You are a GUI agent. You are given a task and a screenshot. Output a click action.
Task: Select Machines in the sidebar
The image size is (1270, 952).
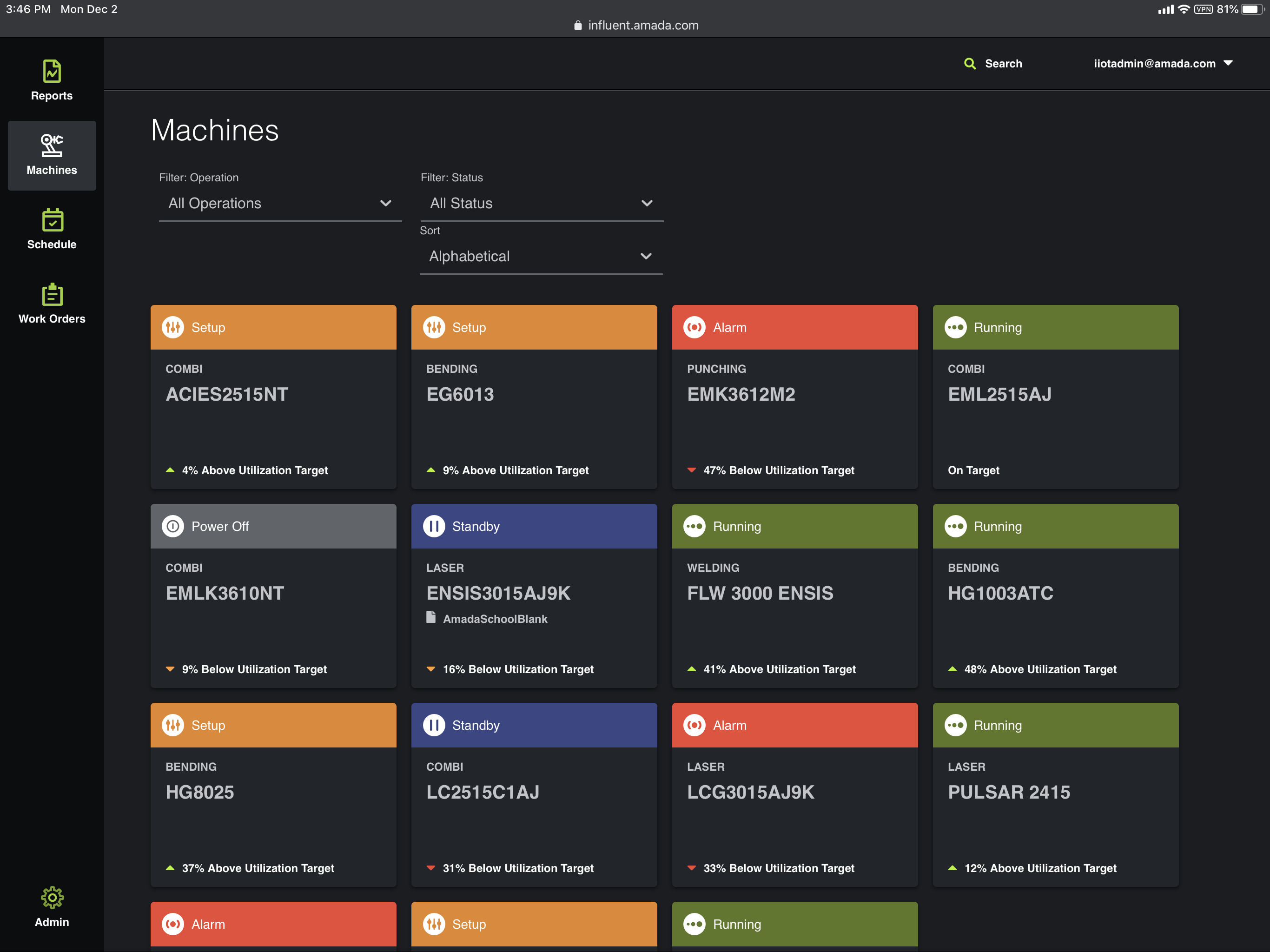pyautogui.click(x=52, y=155)
